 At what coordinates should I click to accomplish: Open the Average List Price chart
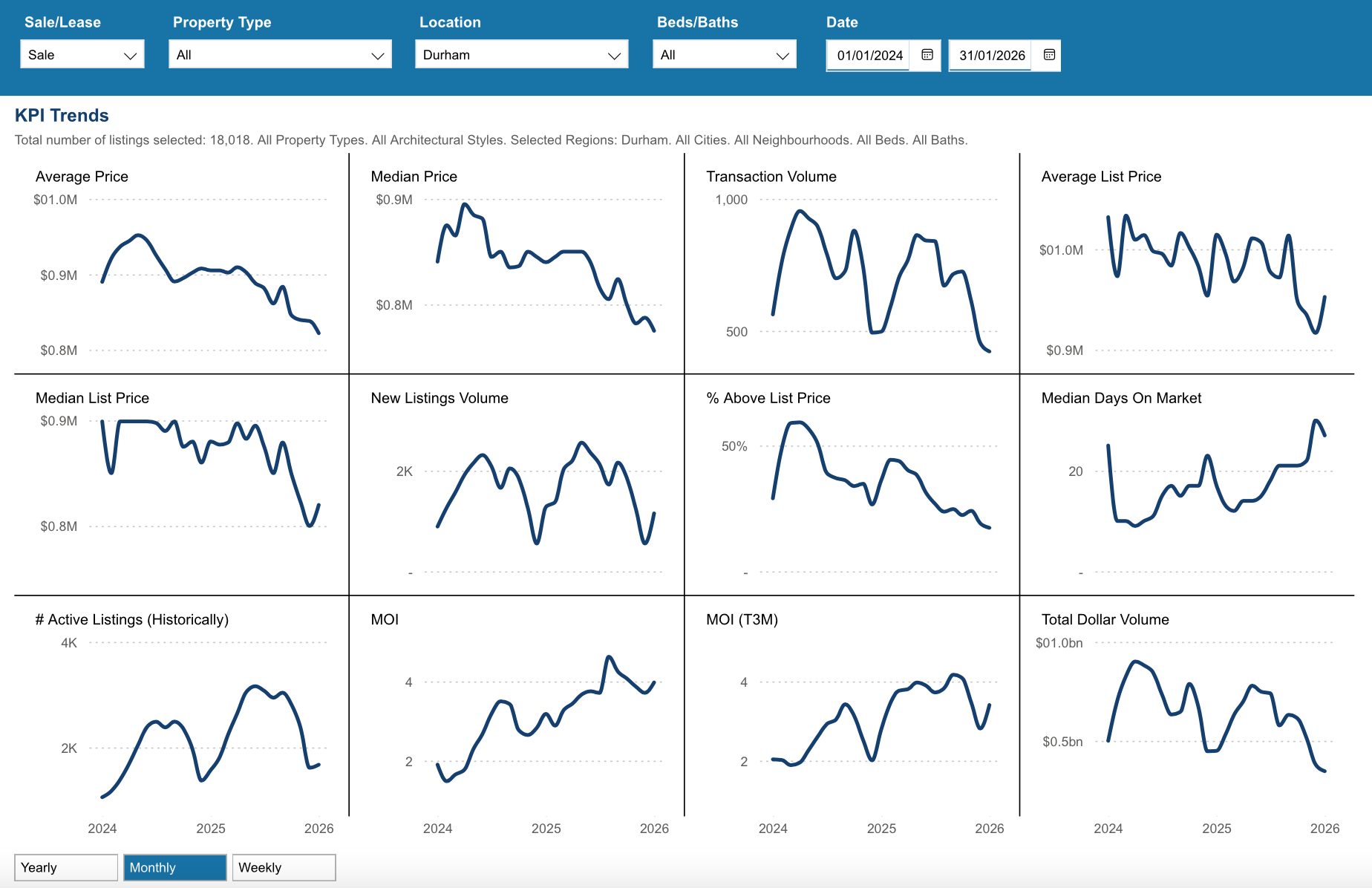click(1216, 275)
